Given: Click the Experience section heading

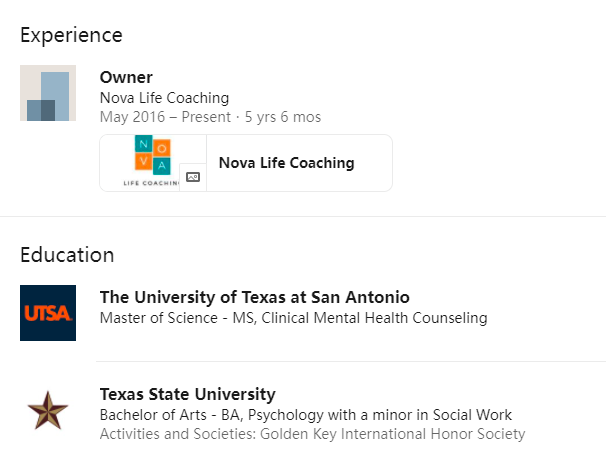Looking at the screenshot, I should (71, 36).
